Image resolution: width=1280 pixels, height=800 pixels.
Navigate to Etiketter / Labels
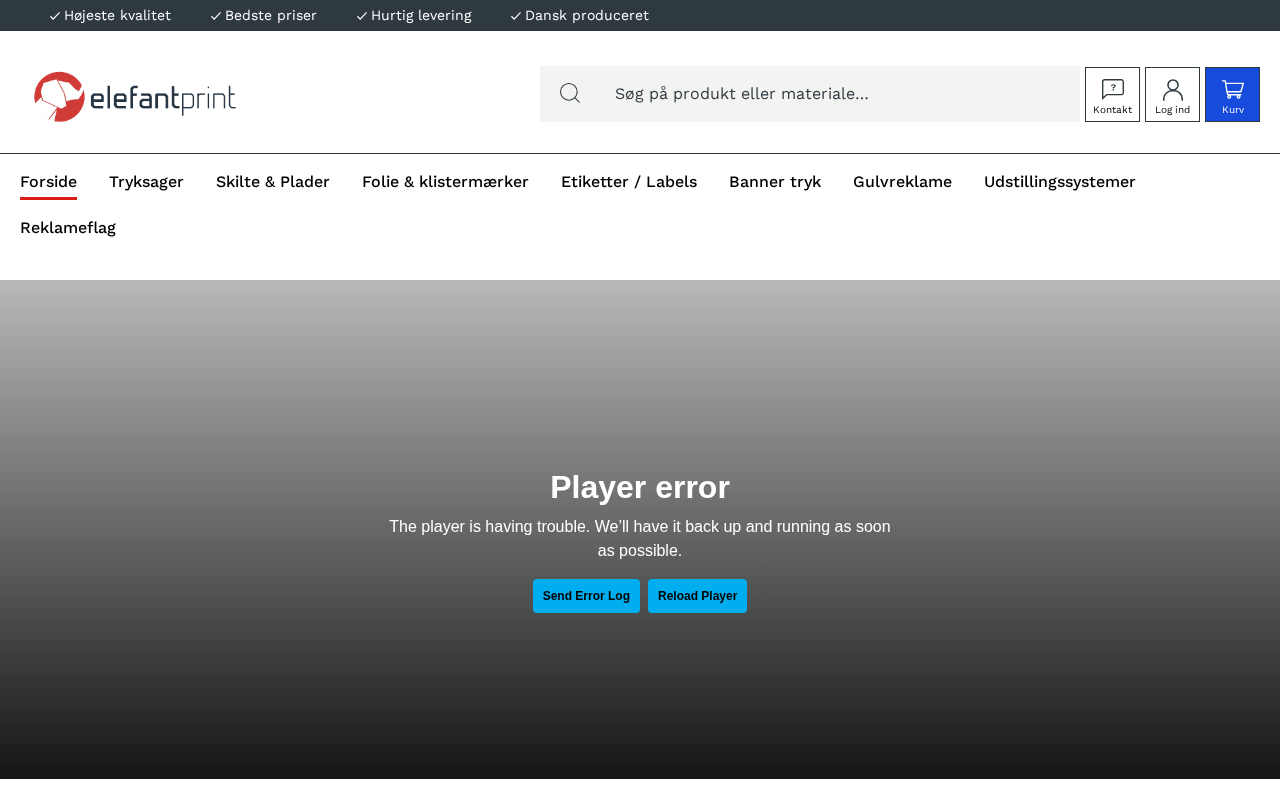coord(629,182)
